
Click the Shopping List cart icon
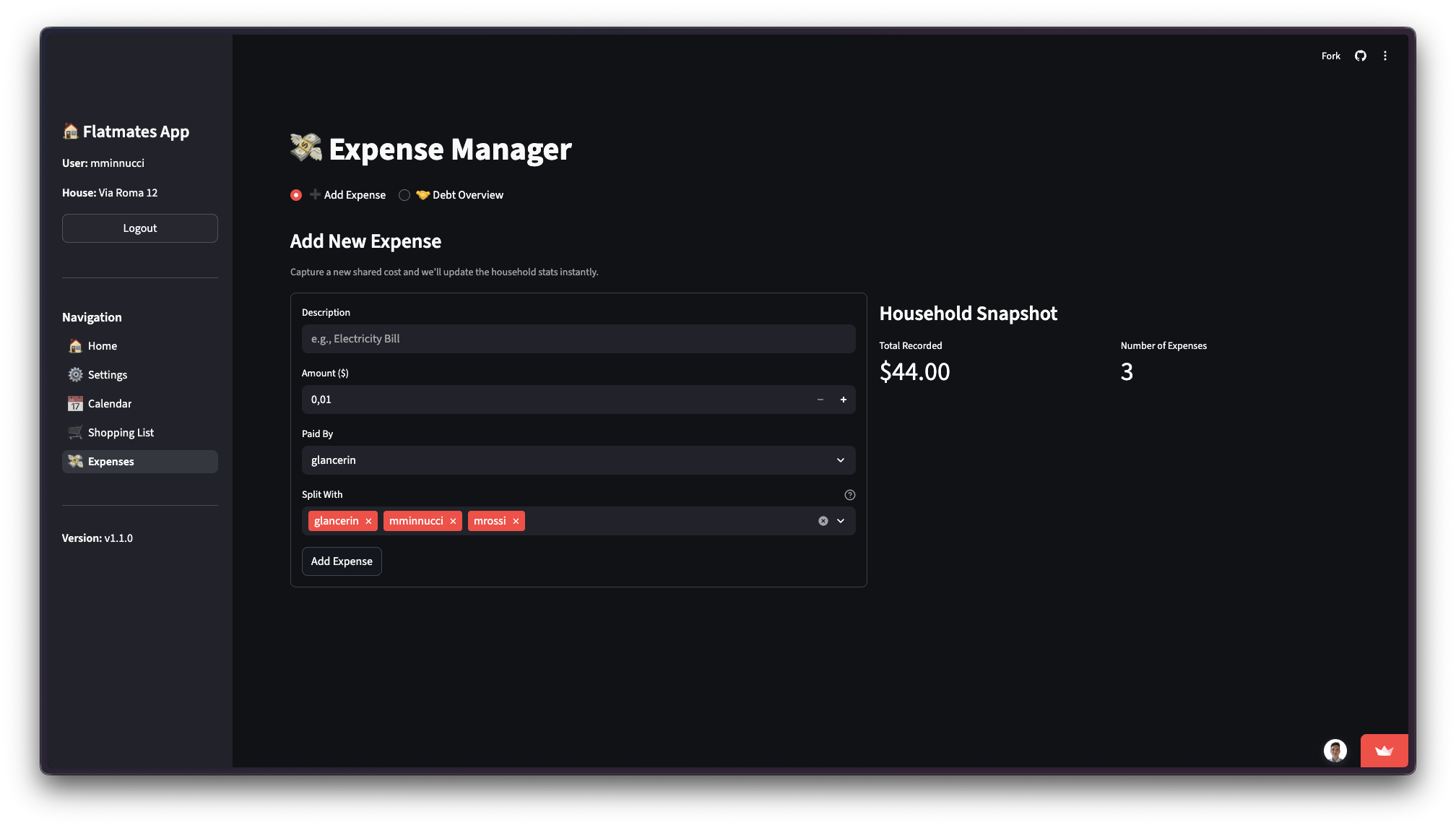(75, 433)
